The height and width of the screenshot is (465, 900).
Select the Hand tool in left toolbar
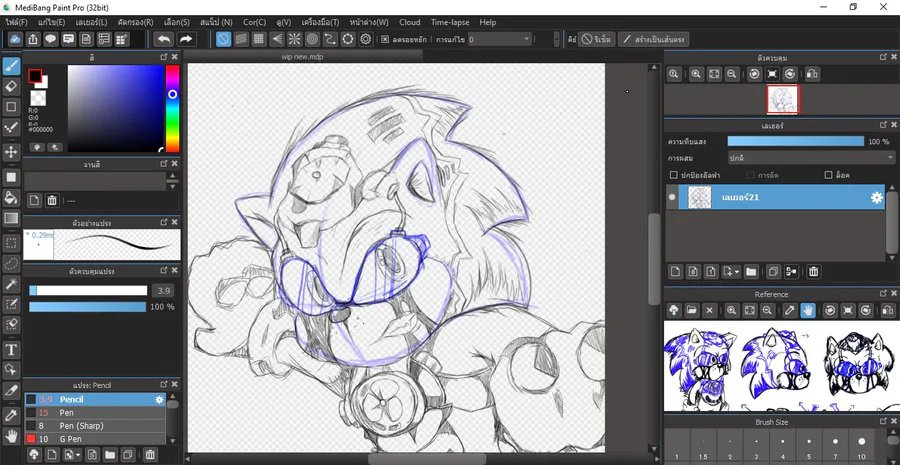[x=11, y=436]
